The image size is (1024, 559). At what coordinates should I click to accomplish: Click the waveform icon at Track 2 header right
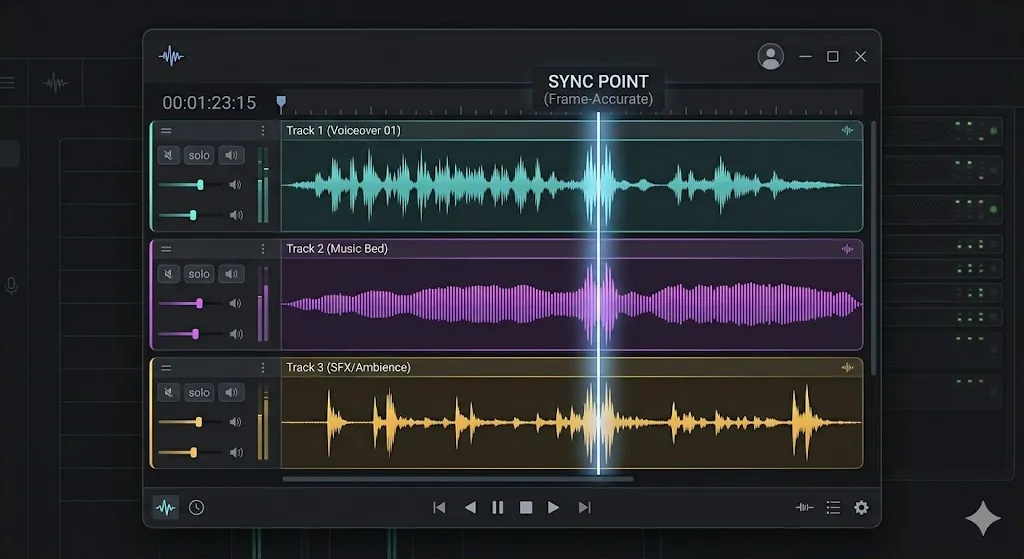(x=848, y=249)
